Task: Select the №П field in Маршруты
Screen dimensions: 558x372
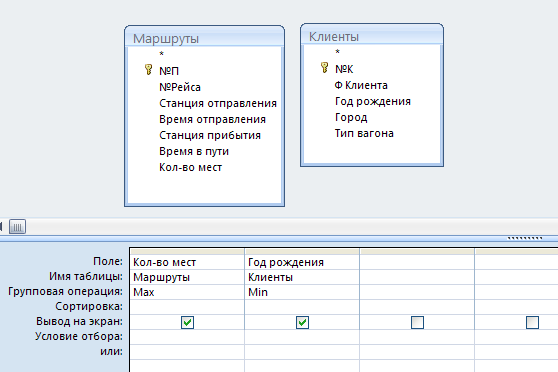Action: [169, 71]
